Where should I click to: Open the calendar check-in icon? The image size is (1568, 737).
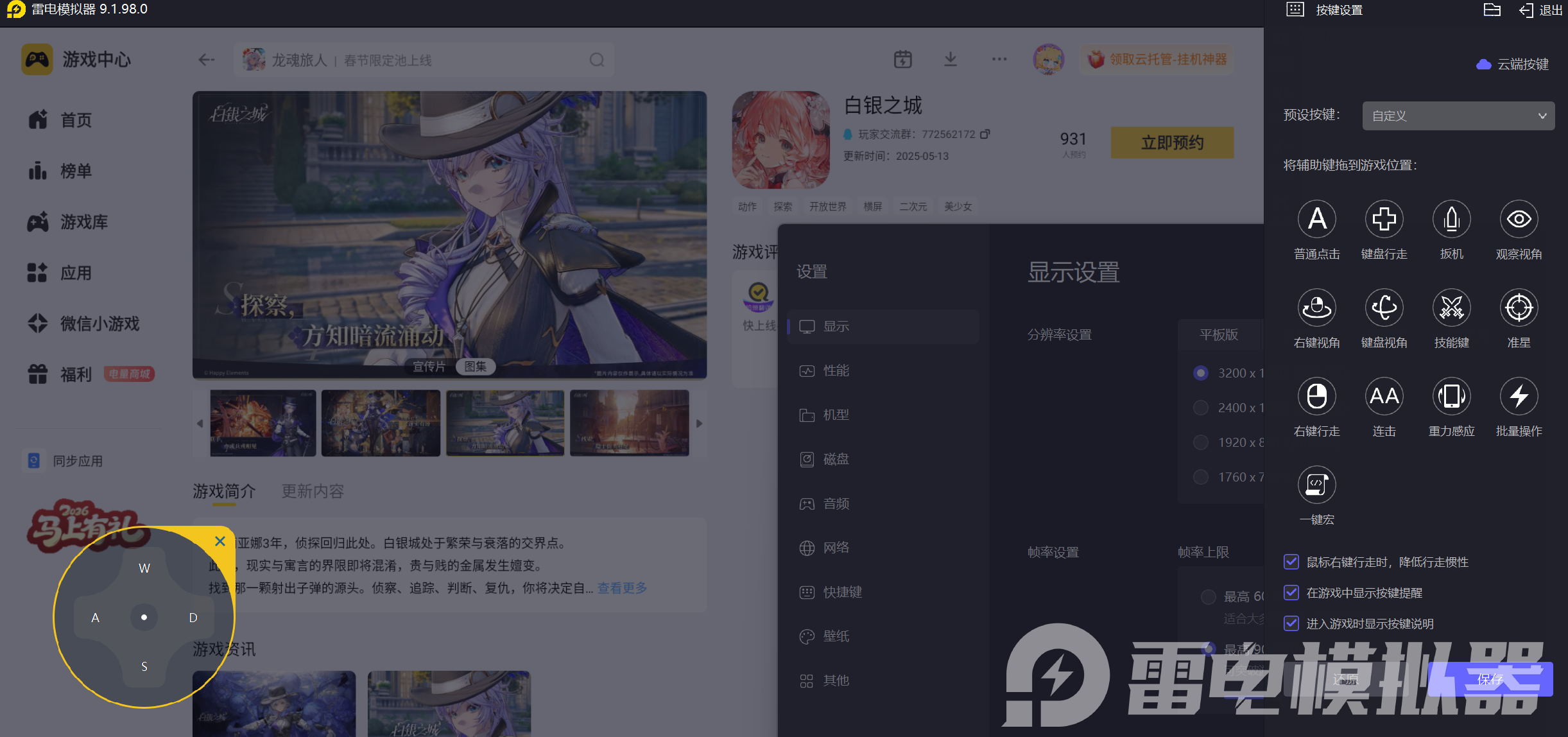tap(903, 60)
